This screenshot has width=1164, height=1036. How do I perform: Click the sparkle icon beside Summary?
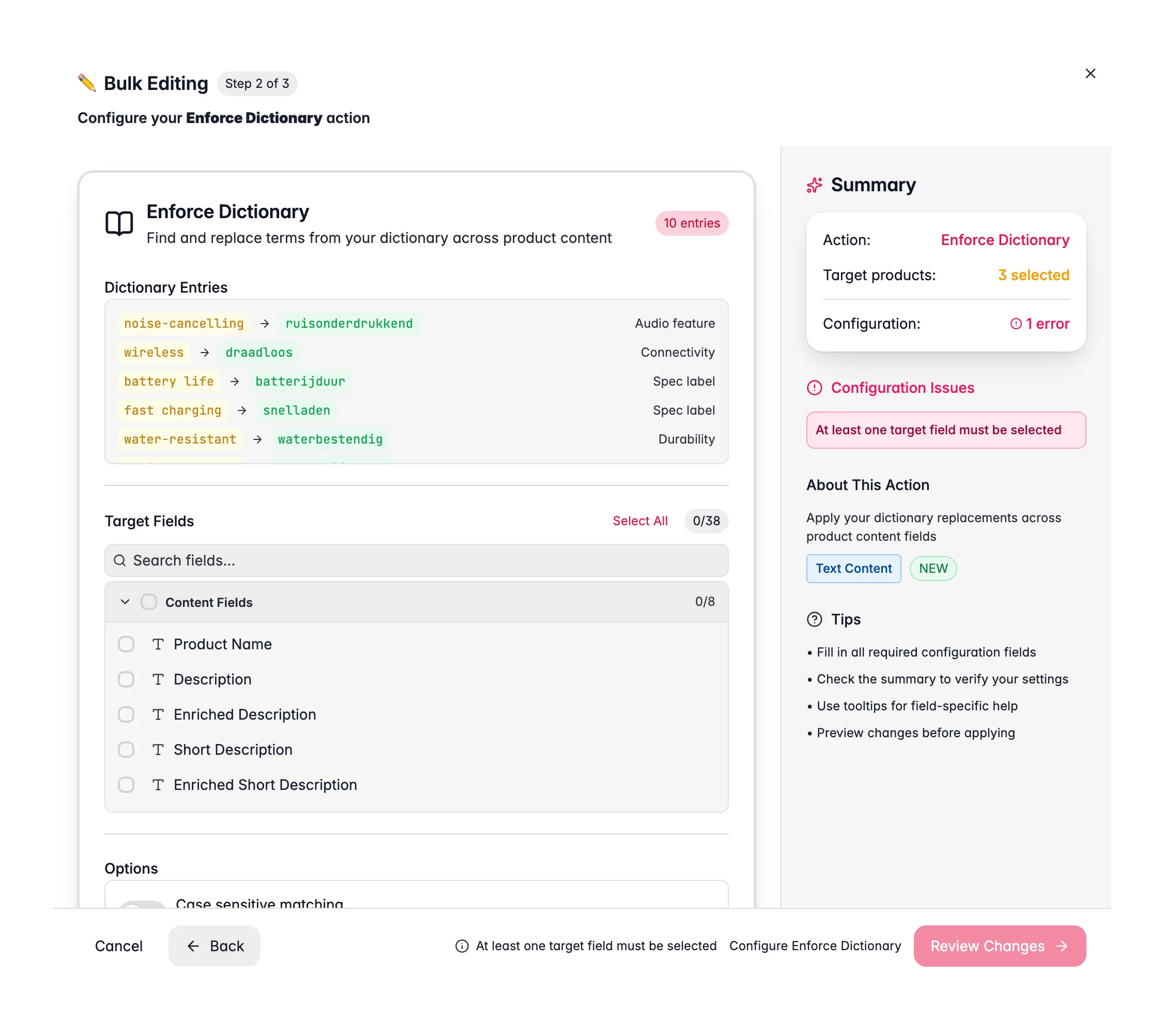[815, 185]
